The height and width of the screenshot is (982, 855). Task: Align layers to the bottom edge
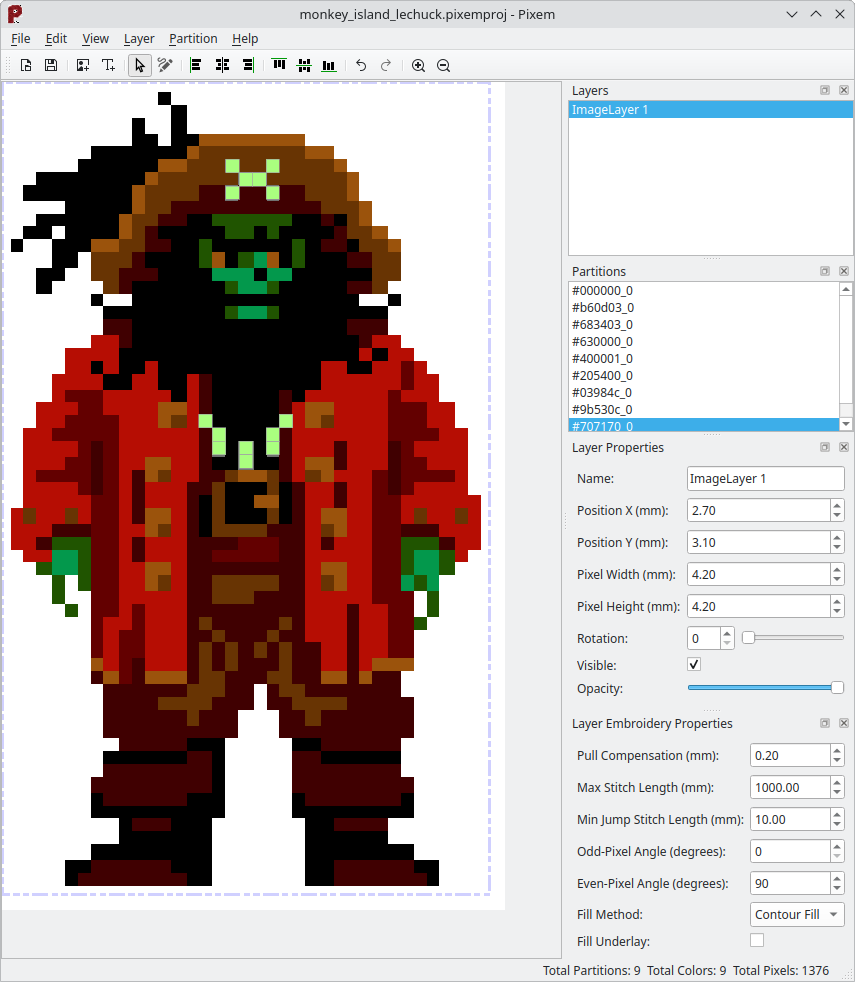click(x=329, y=65)
